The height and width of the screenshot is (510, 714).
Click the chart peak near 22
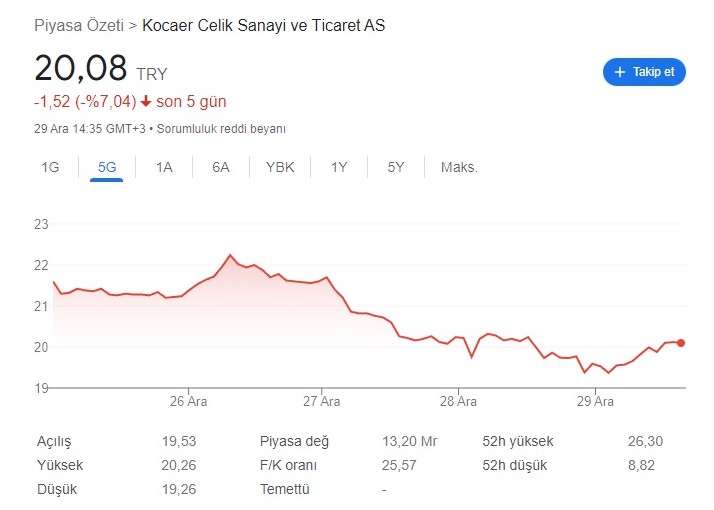(230, 255)
